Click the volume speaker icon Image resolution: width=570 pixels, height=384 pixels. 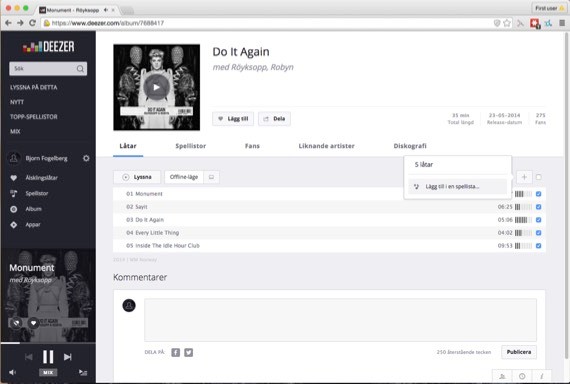click(12, 372)
